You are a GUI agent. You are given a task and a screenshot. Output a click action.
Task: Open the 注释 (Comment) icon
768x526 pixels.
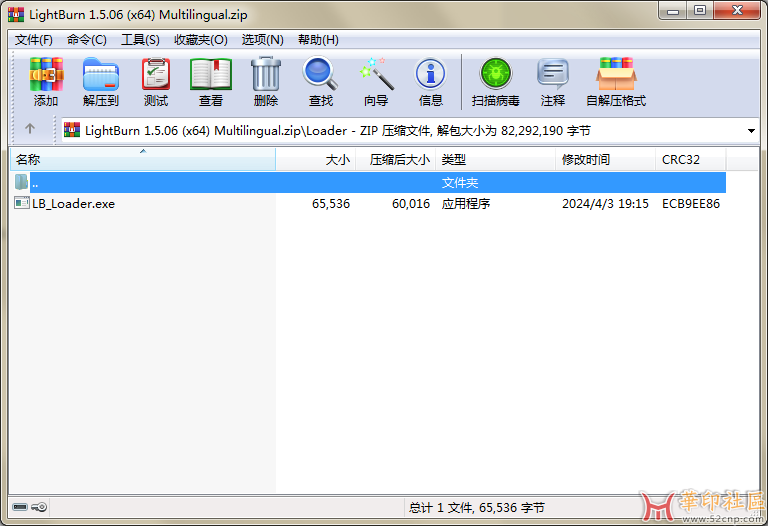(552, 74)
